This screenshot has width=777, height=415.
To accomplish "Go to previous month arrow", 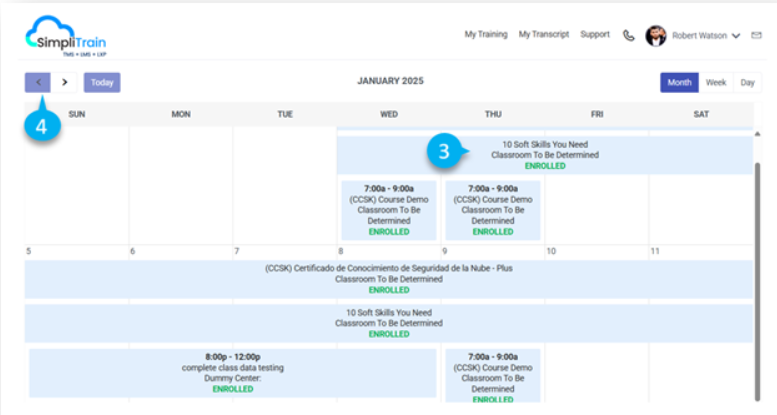I will coord(37,82).
